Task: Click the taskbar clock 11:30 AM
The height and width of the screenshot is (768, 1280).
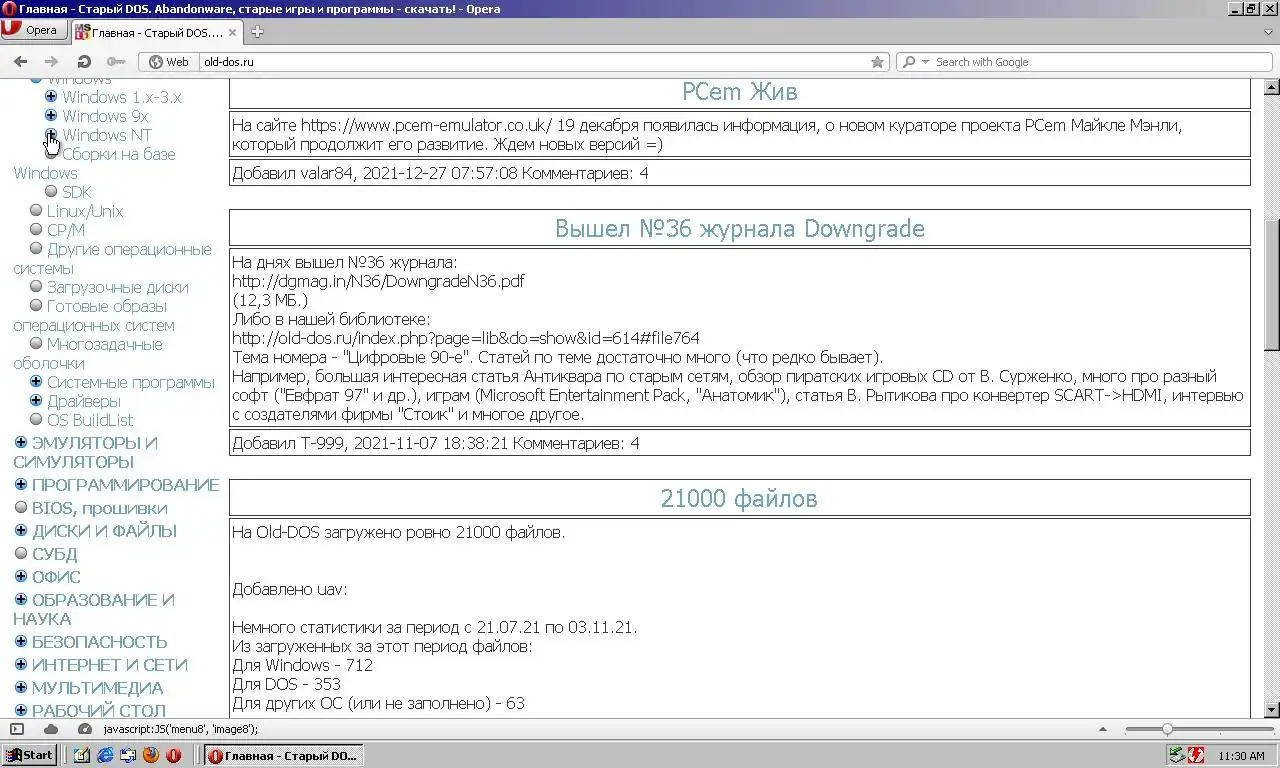Action: (x=1241, y=756)
